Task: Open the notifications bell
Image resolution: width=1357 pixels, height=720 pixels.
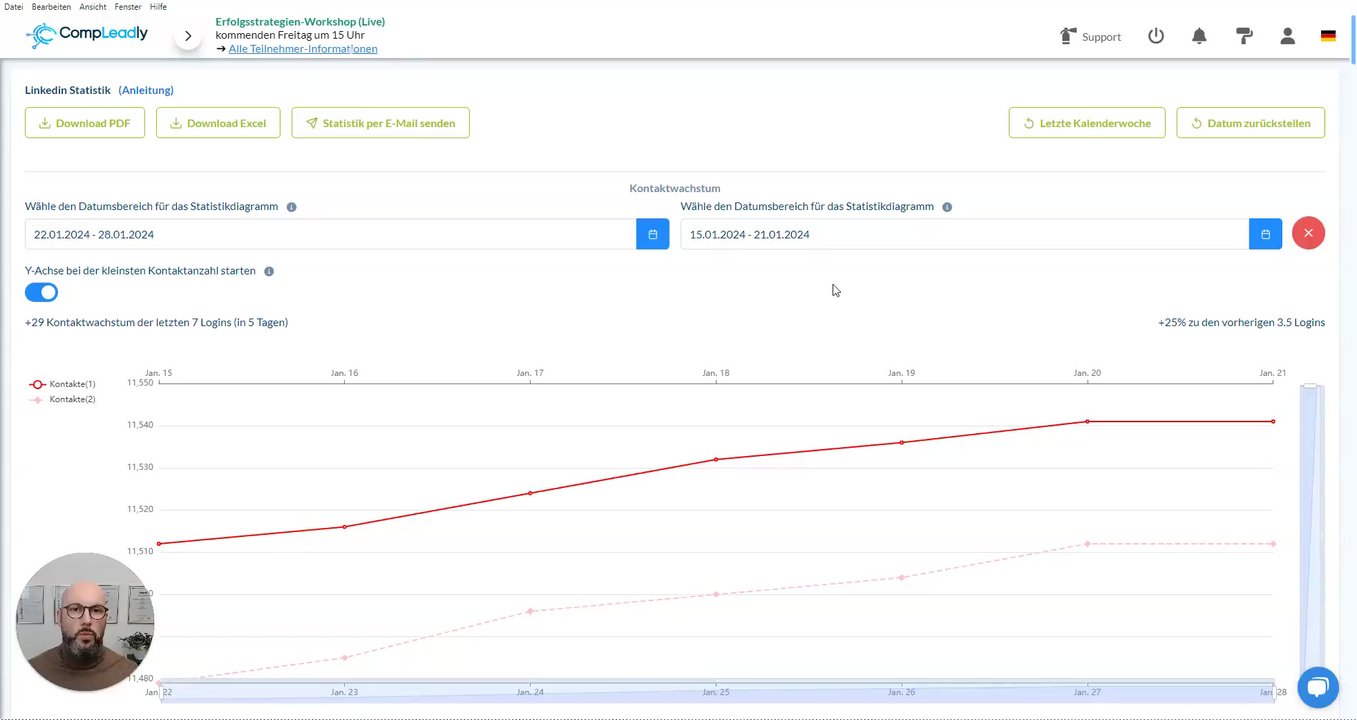Action: (x=1199, y=36)
